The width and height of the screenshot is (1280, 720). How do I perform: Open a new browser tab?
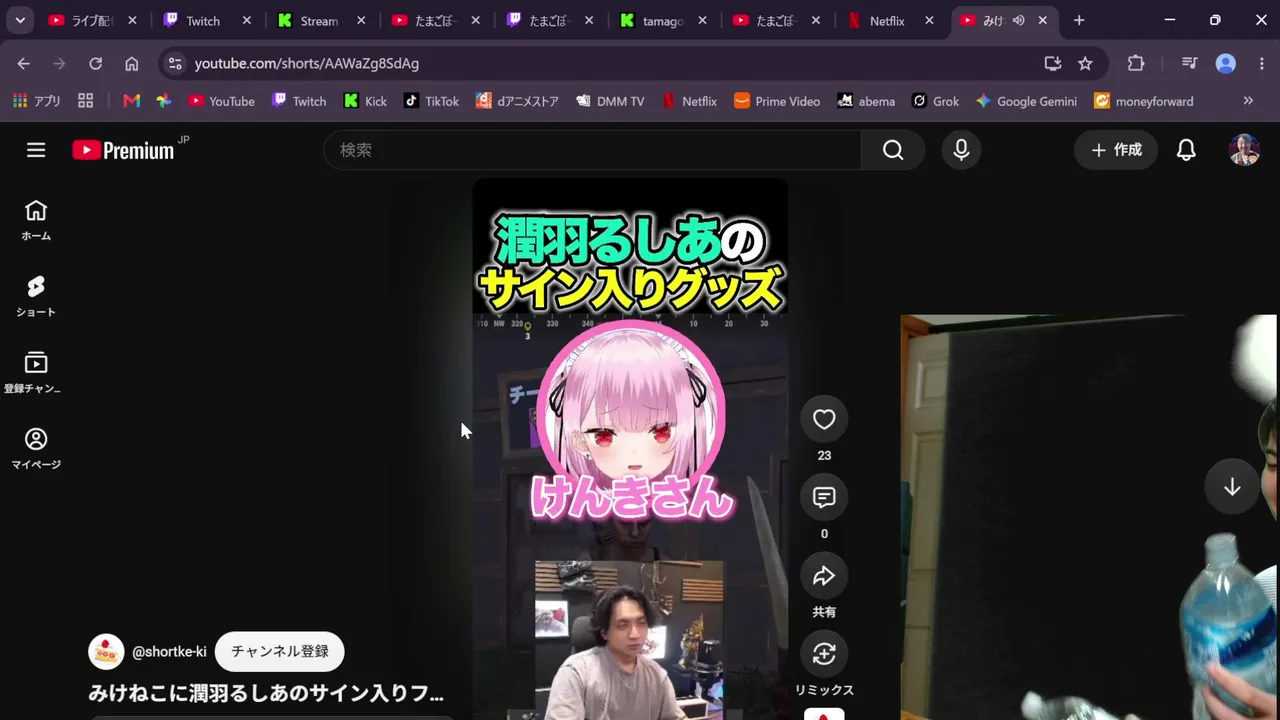tap(1079, 20)
